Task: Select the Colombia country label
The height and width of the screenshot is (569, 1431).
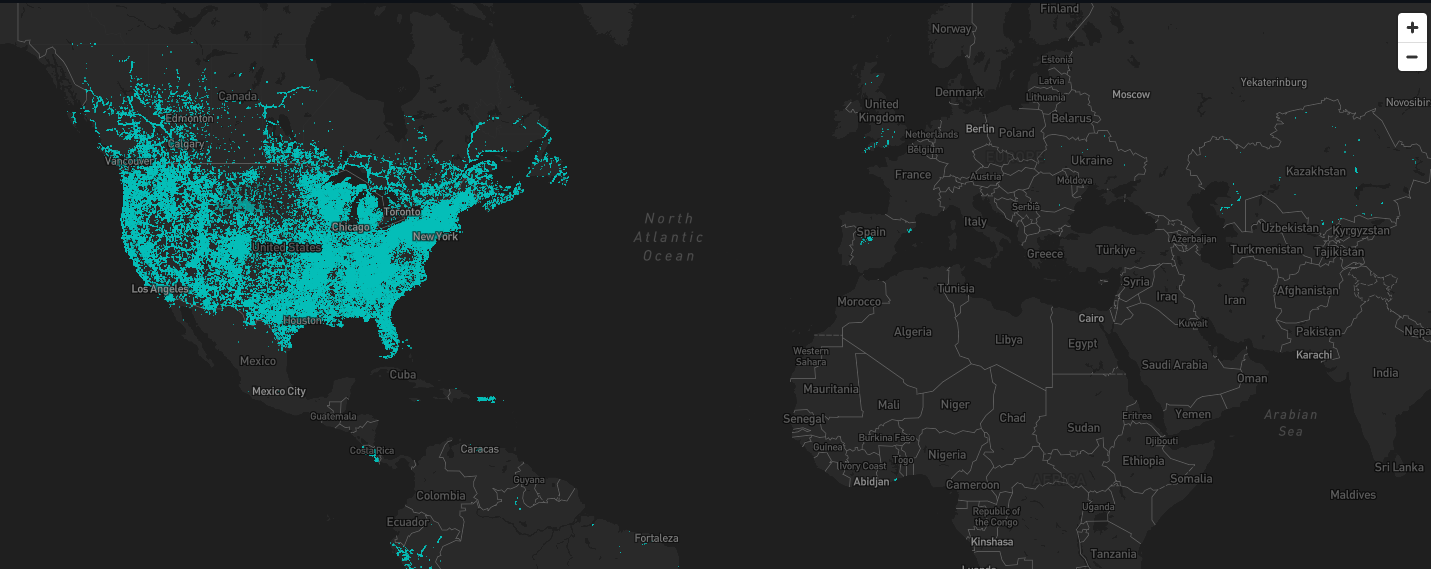Action: 441,495
